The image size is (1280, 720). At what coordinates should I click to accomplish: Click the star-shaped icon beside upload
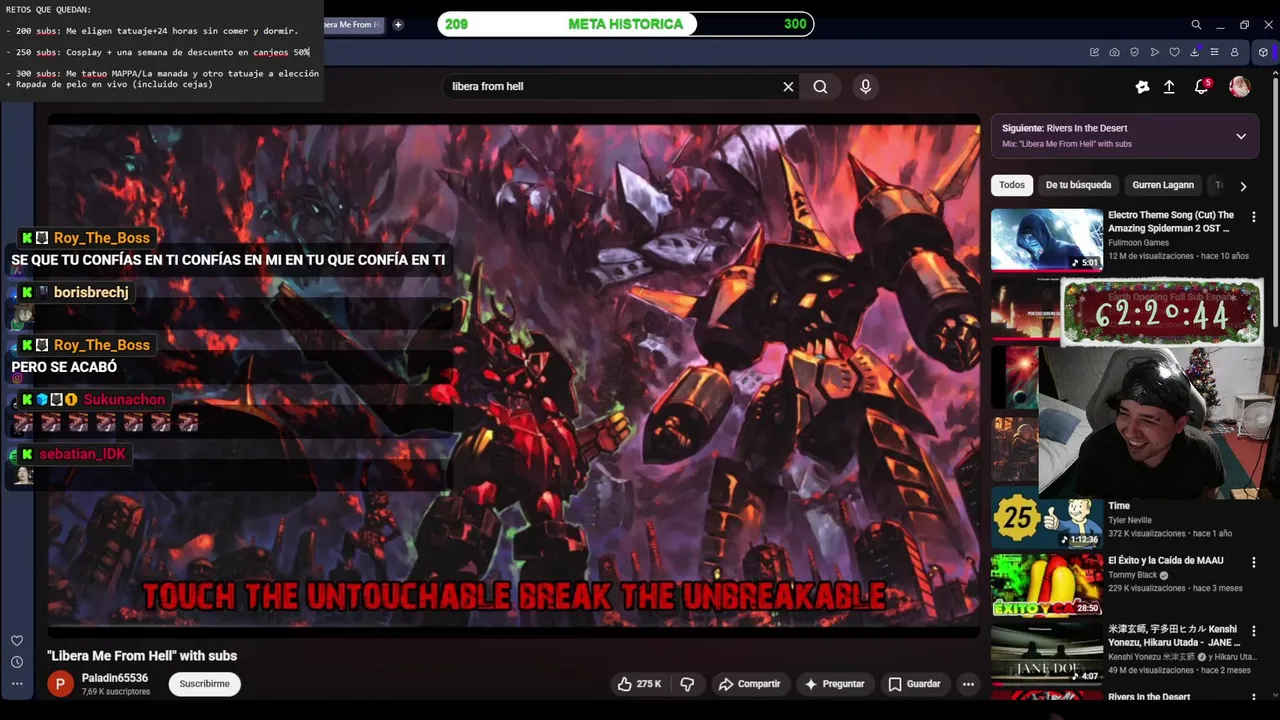(1142, 87)
